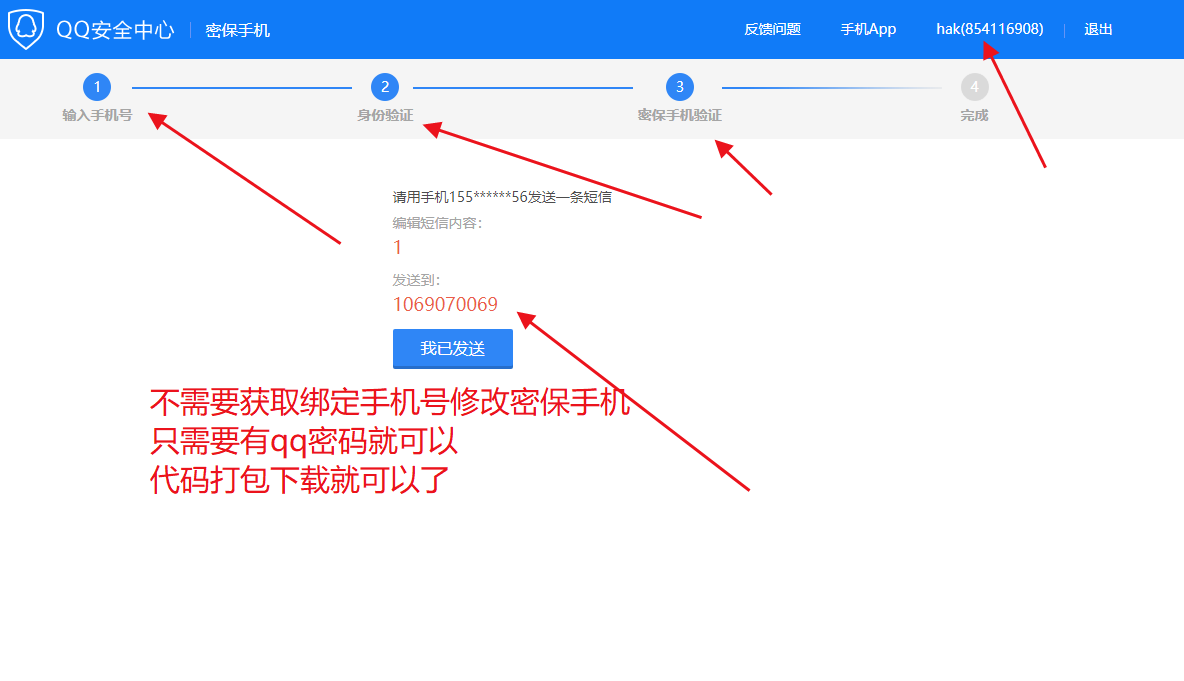Open the 反馈问题 feedback page
The image size is (1184, 681).
click(x=771, y=29)
